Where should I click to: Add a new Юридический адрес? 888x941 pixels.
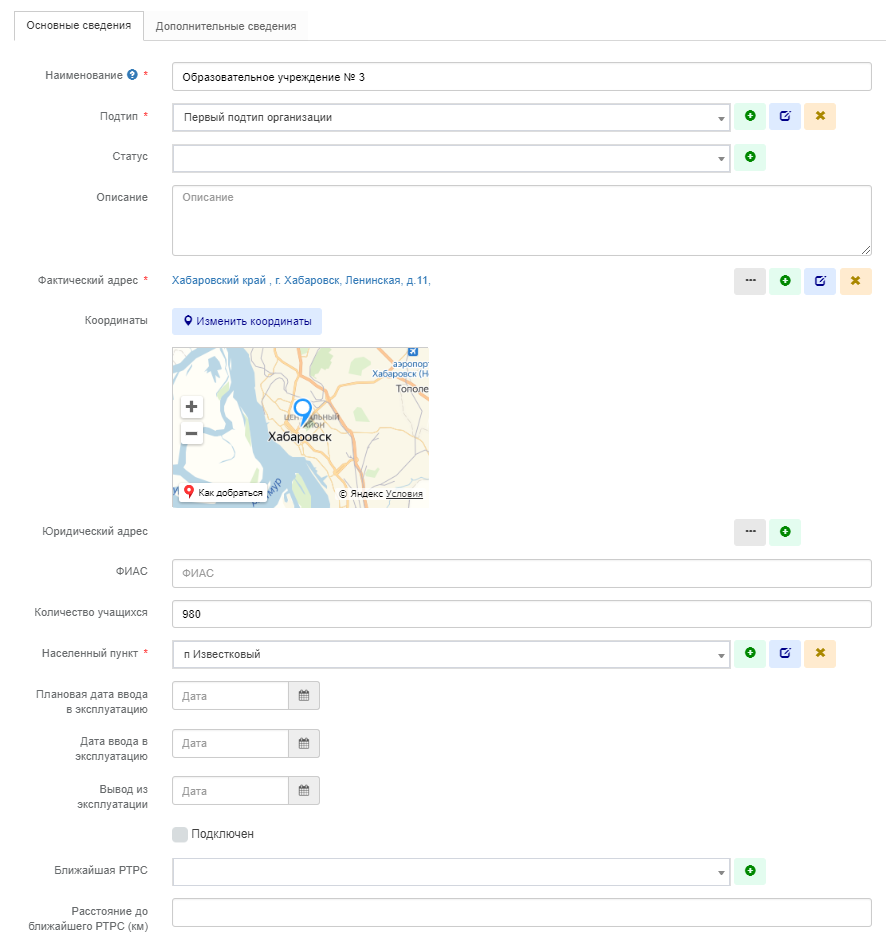click(x=785, y=532)
